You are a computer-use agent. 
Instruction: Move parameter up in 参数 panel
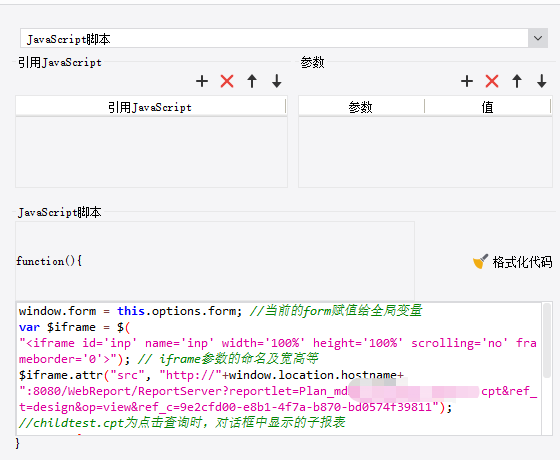coord(517,81)
